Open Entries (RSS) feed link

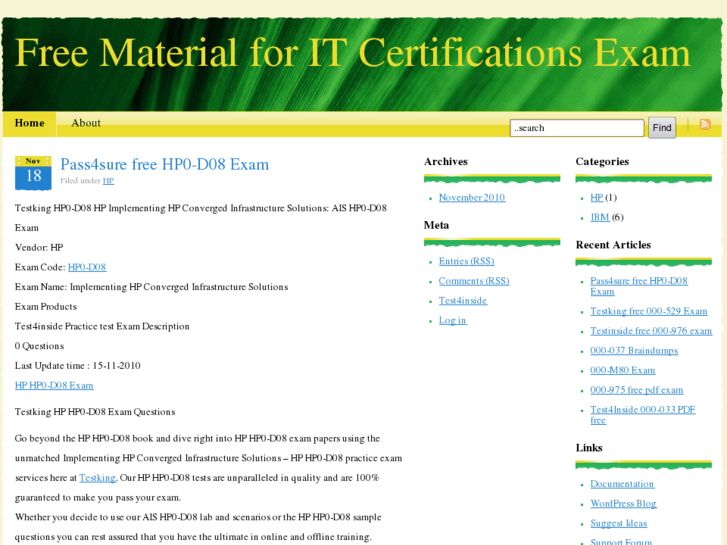(x=466, y=262)
